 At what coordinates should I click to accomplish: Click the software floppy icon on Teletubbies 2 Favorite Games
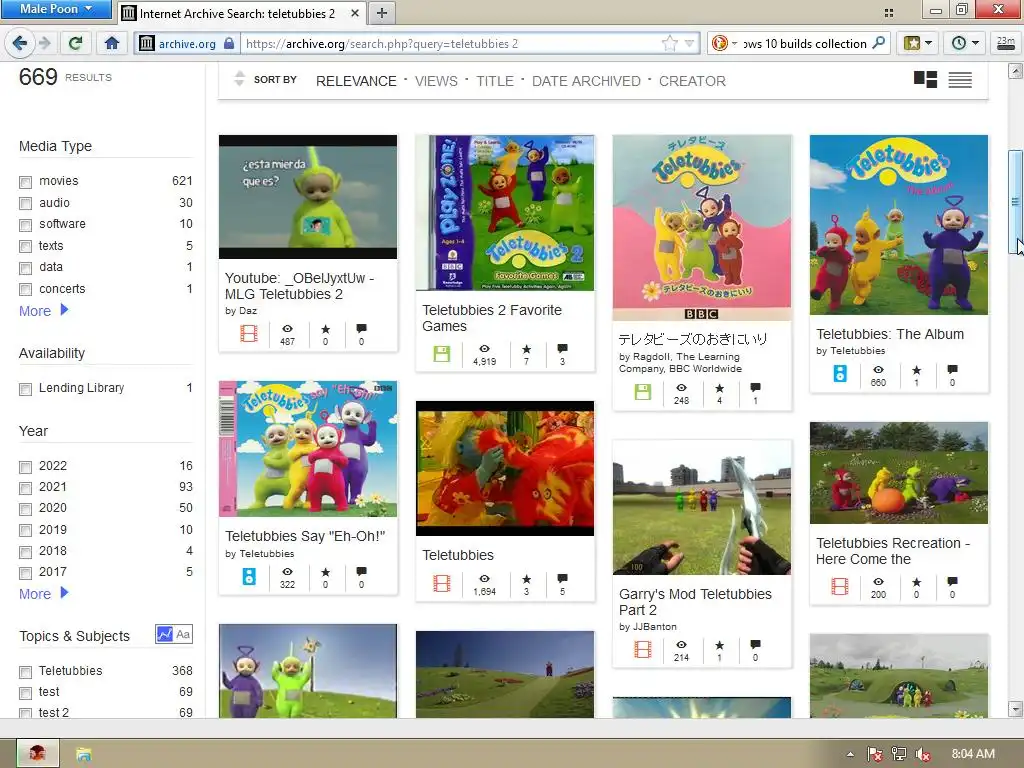coord(442,353)
